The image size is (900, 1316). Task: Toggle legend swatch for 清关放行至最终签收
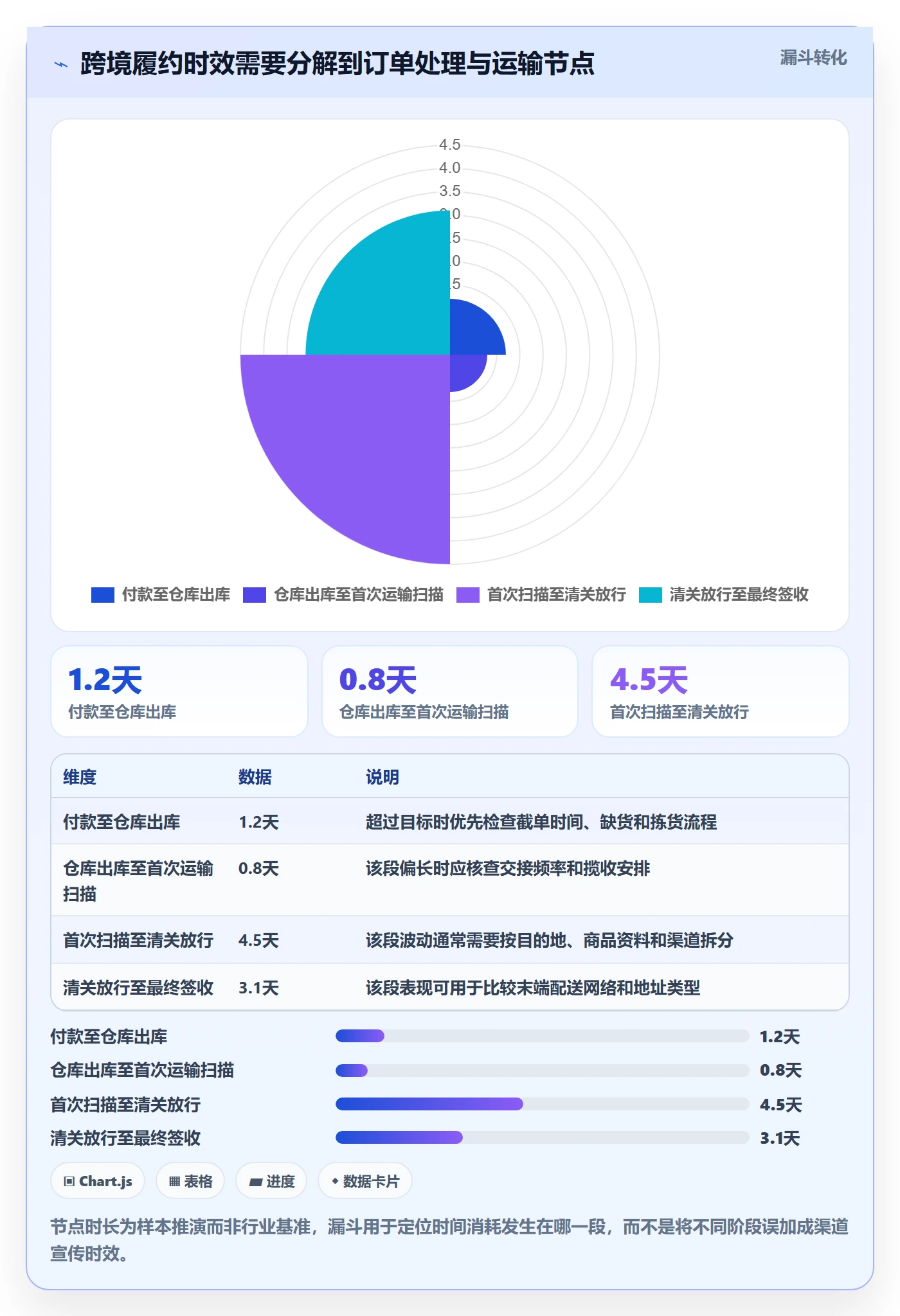click(x=651, y=595)
